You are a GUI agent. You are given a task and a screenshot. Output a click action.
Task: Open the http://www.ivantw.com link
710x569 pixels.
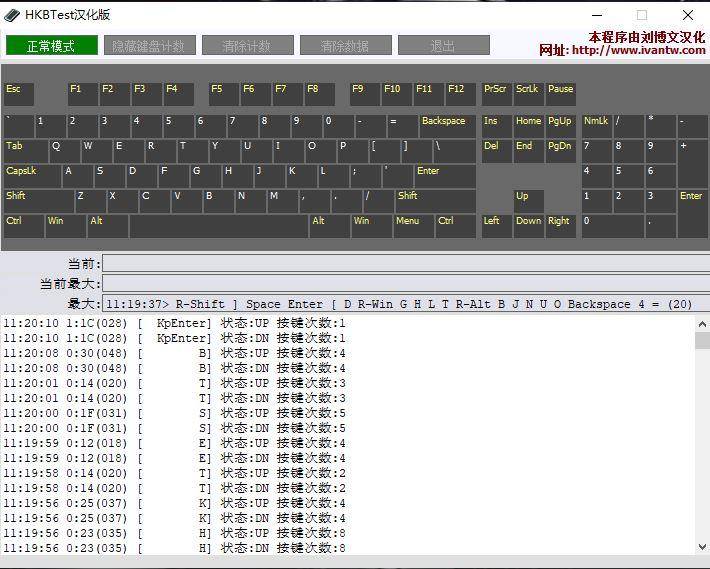tap(638, 50)
